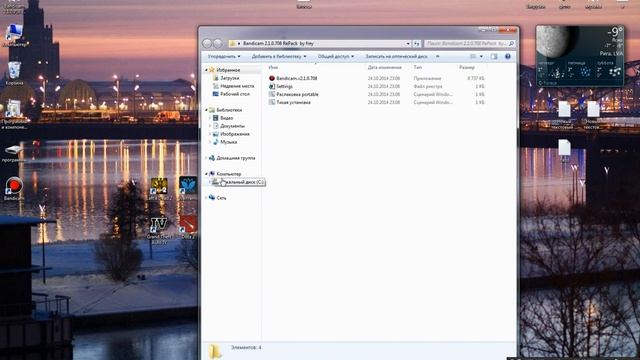
Task: Select the Изображения library
Action: pyautogui.click(x=231, y=134)
